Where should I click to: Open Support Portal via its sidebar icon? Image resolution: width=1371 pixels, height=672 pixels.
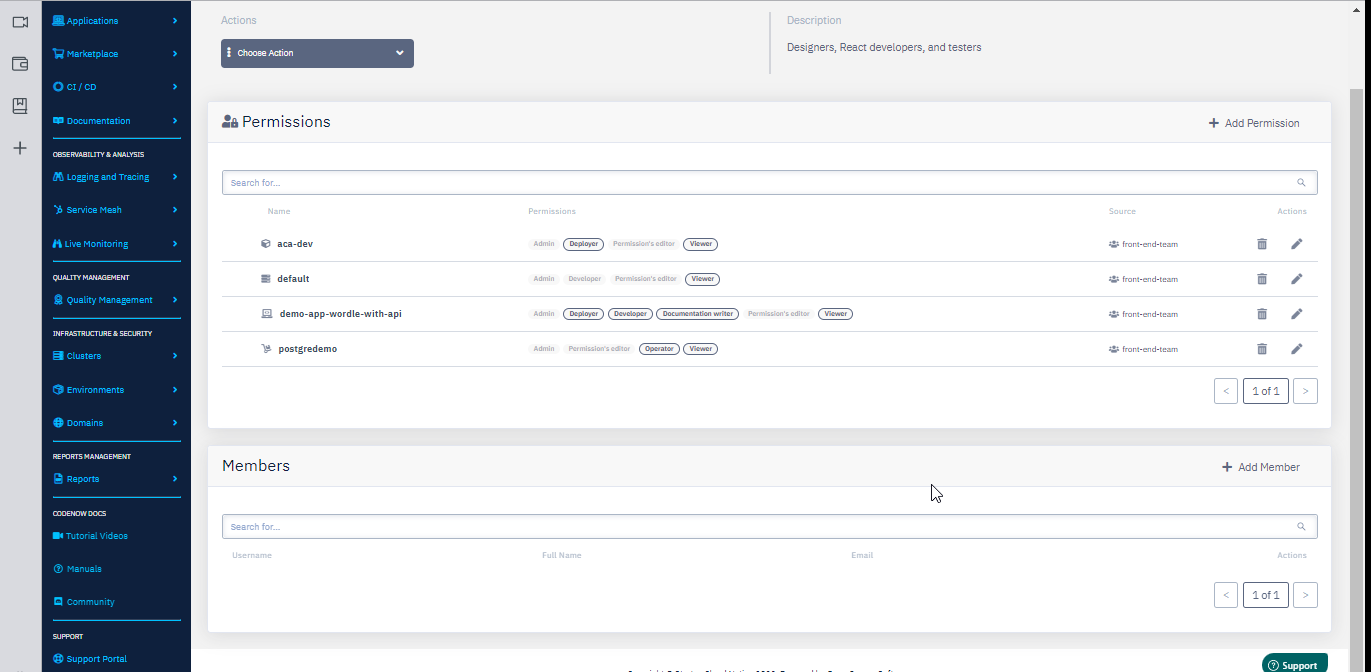58,659
